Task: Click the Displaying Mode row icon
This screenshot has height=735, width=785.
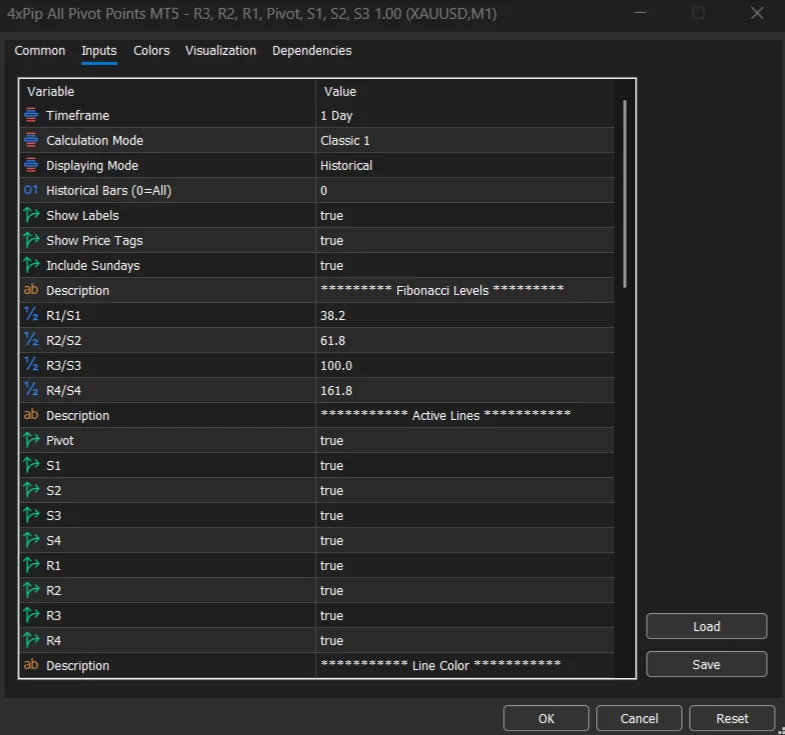Action: 31,165
